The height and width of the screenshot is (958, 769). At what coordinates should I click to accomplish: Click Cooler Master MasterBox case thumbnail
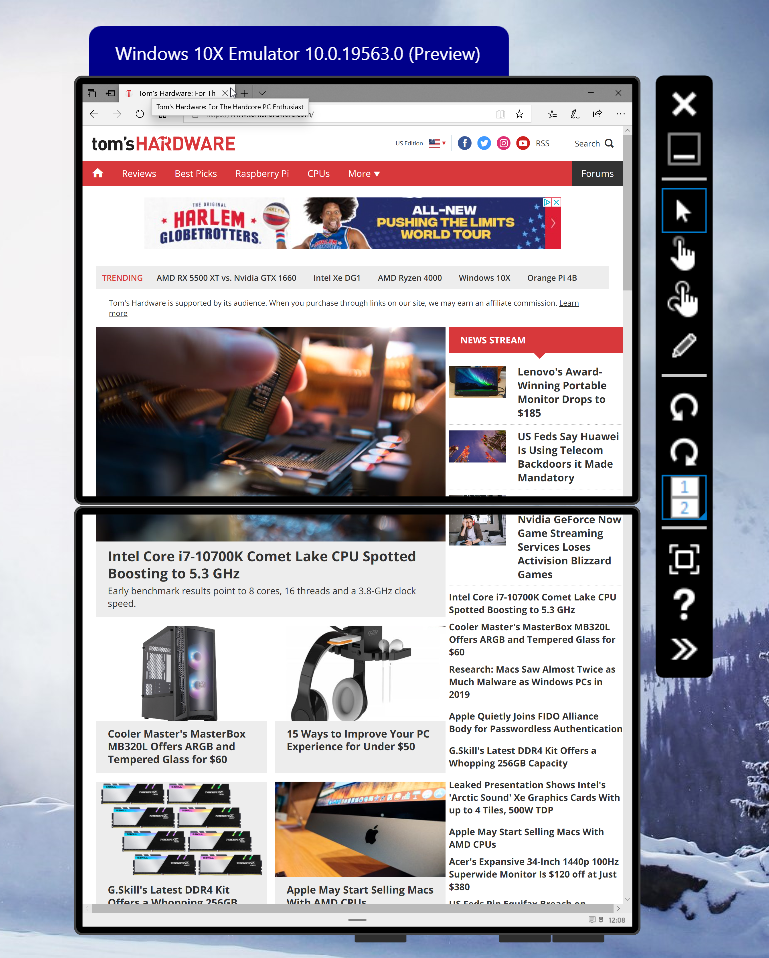coord(180,672)
